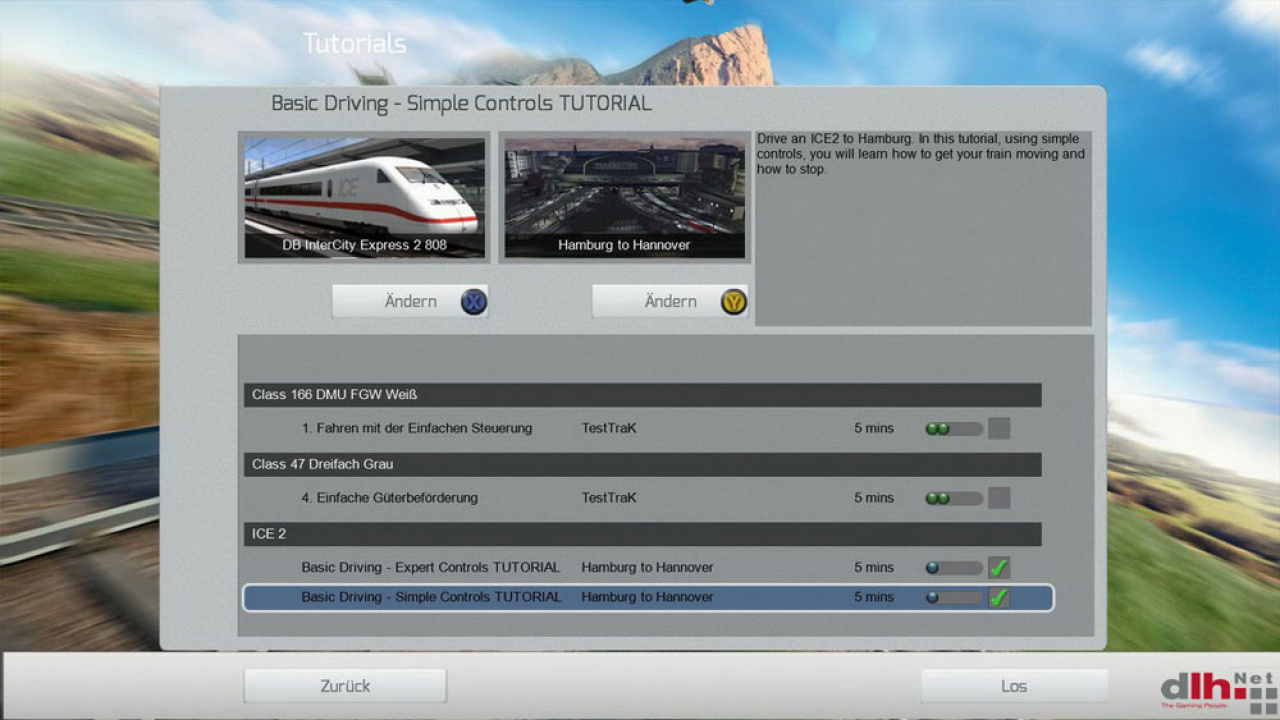Image resolution: width=1280 pixels, height=720 pixels.
Task: Click the green checkmark on Simple Controls row
Action: point(999,598)
